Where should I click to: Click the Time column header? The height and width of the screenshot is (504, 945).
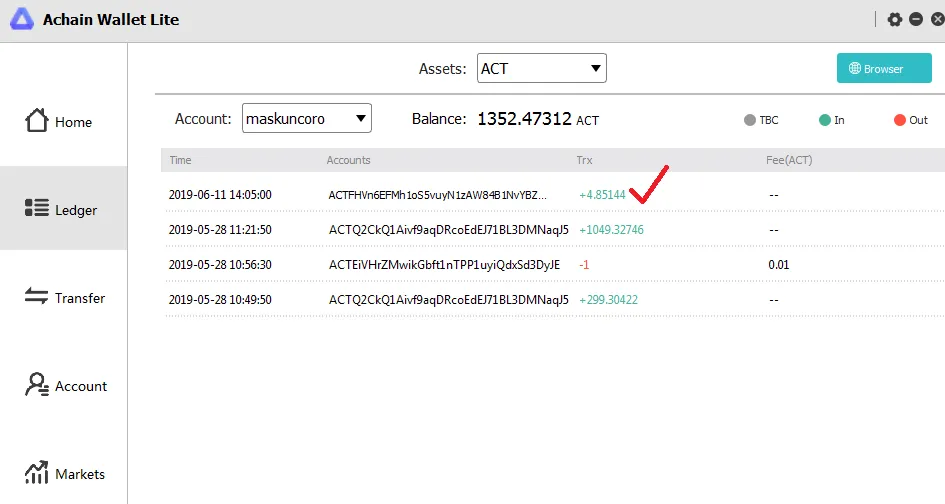[180, 160]
